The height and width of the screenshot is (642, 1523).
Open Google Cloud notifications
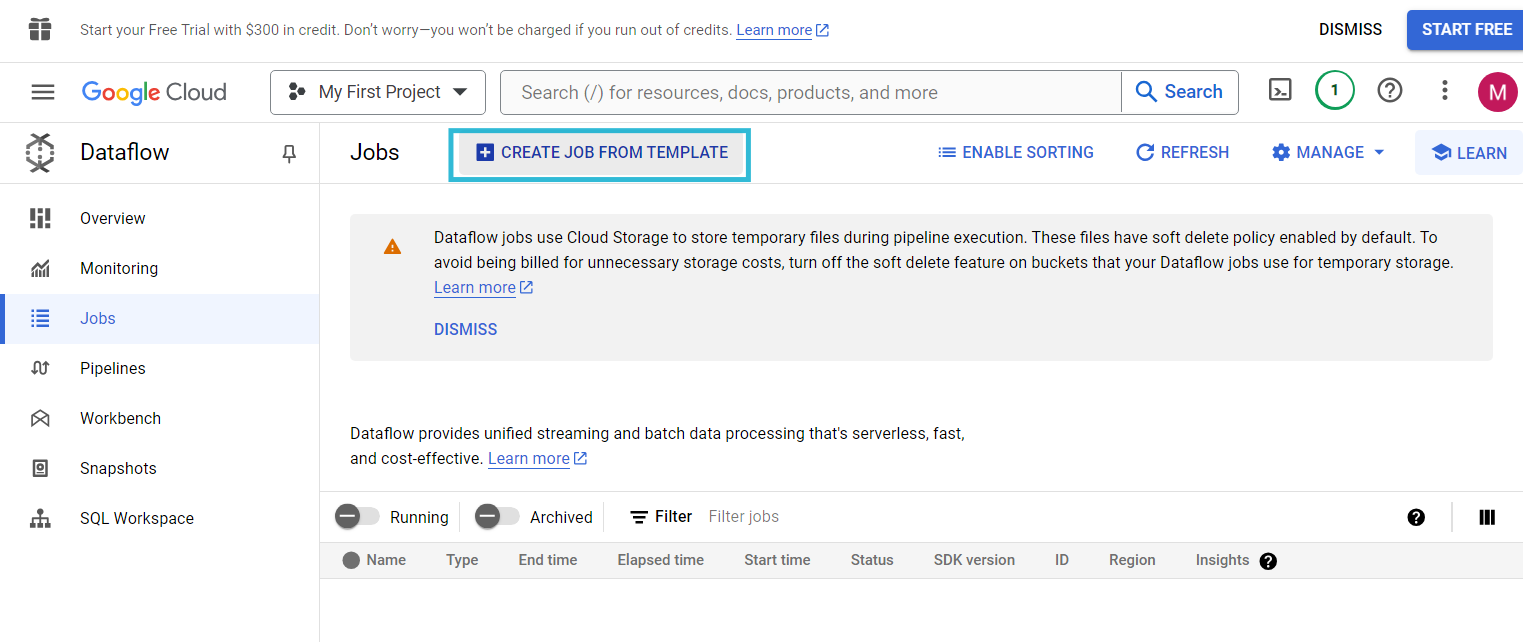pos(1334,90)
